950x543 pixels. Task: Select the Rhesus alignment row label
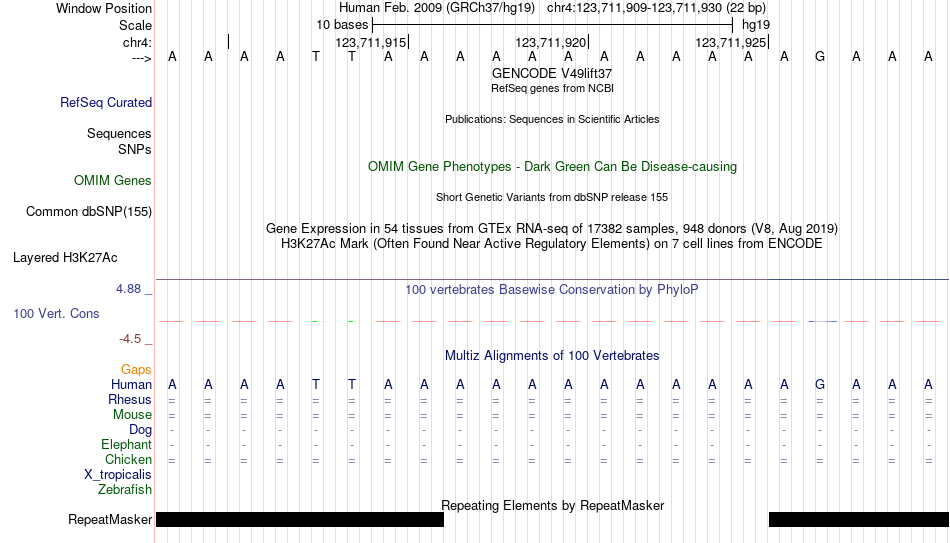130,400
